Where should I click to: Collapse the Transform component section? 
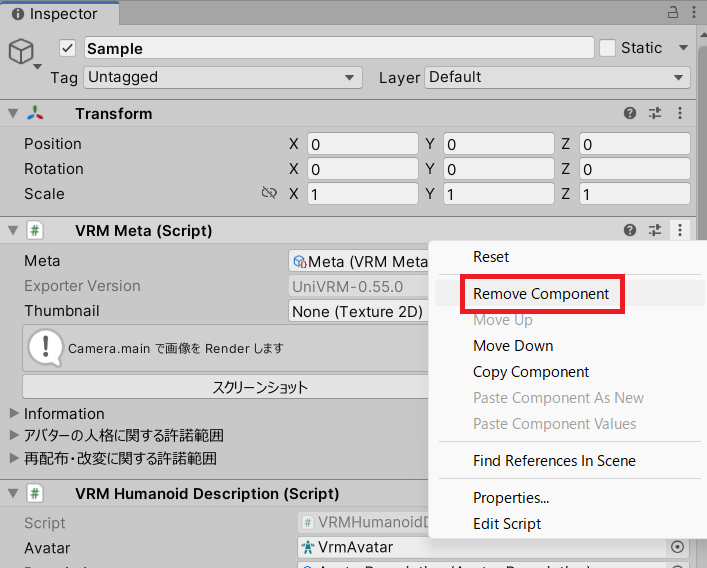point(13,114)
